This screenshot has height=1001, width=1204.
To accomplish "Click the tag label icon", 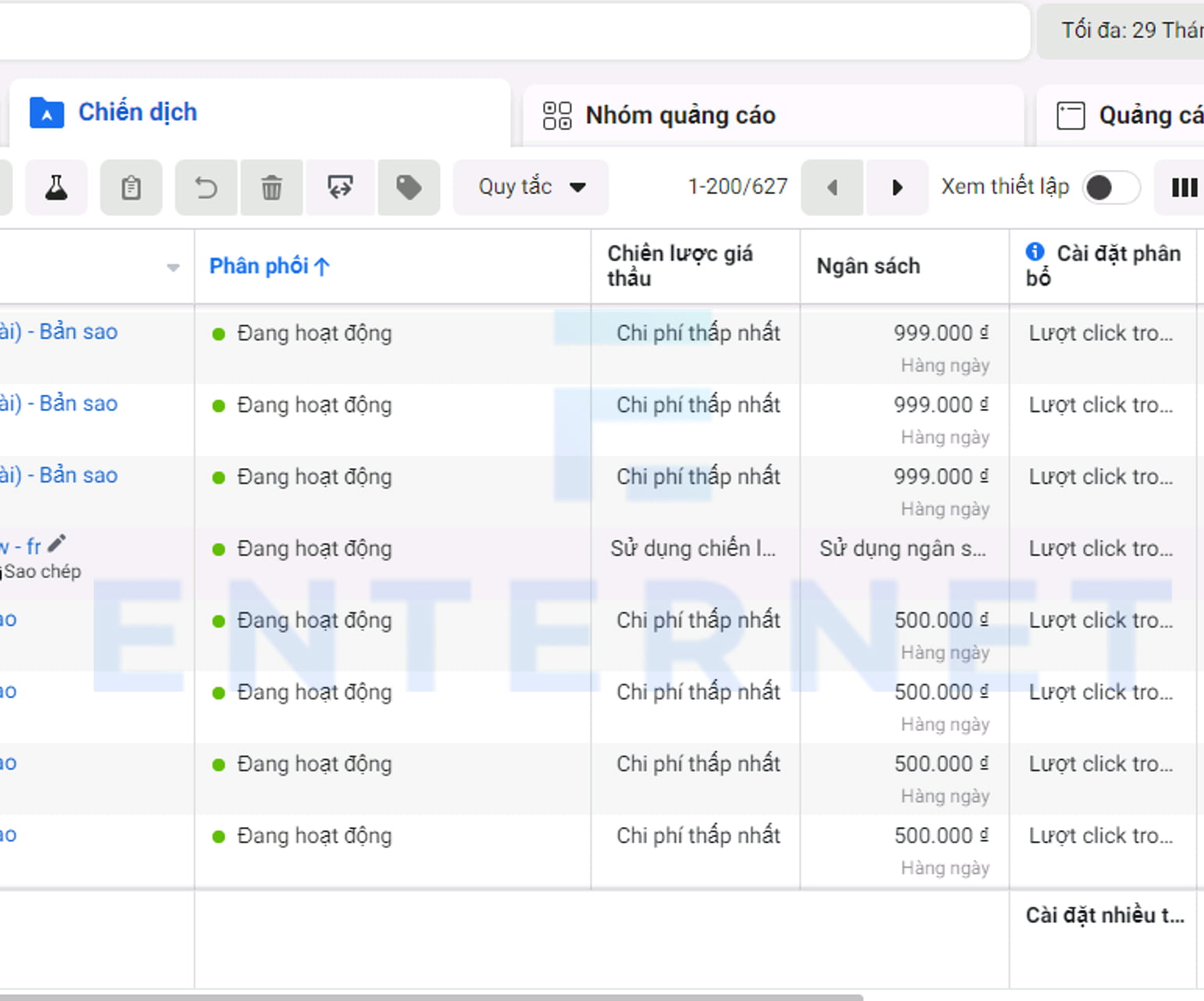I will (409, 187).
